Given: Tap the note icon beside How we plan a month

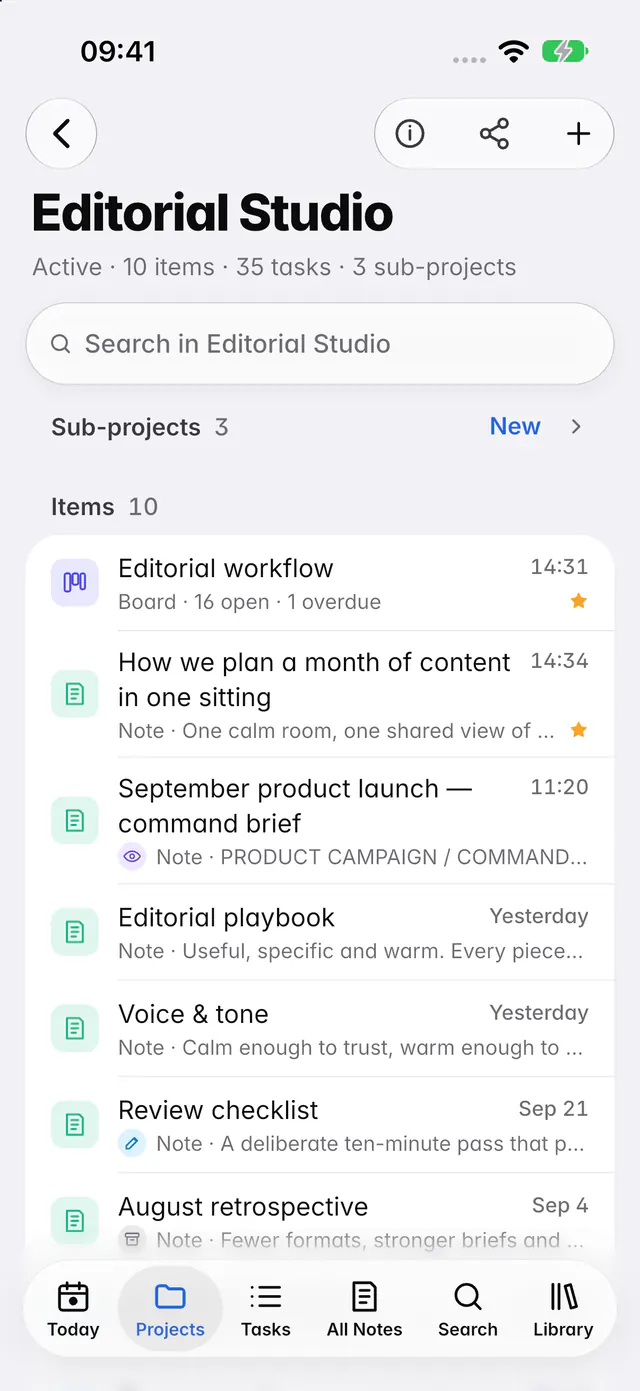Looking at the screenshot, I should tap(75, 694).
